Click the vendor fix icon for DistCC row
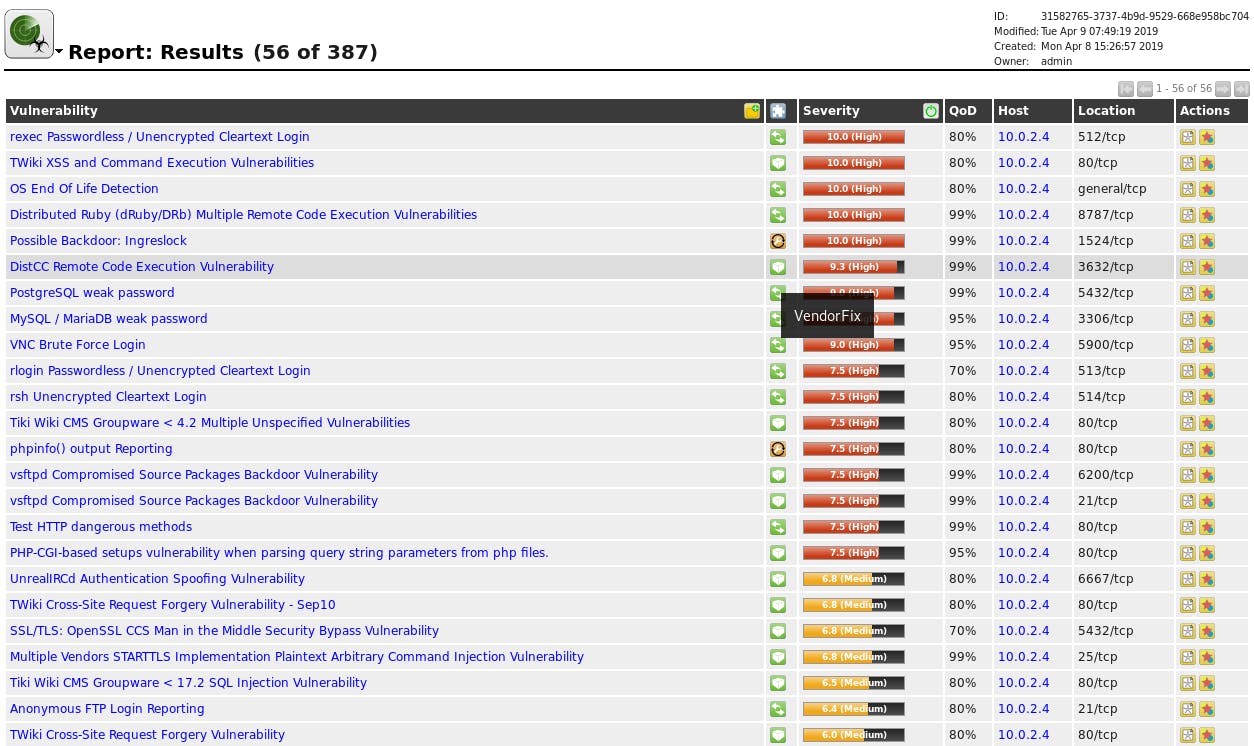Viewport: 1254px width, 746px height. pyautogui.click(x=777, y=267)
